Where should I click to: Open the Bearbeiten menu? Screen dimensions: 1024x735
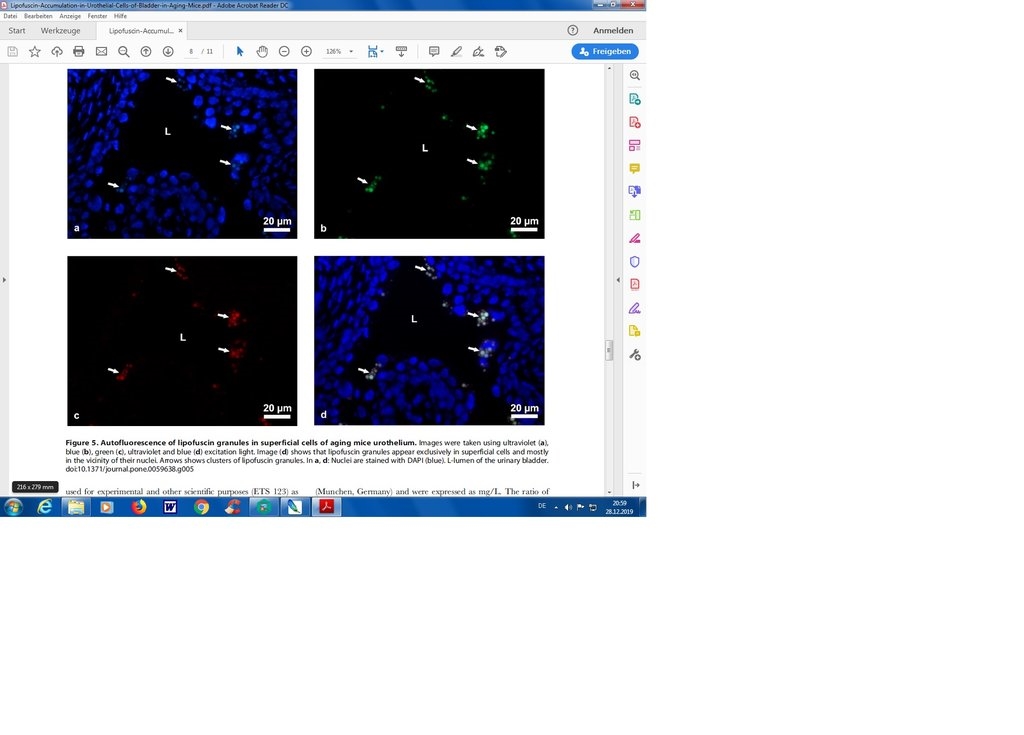pos(38,16)
